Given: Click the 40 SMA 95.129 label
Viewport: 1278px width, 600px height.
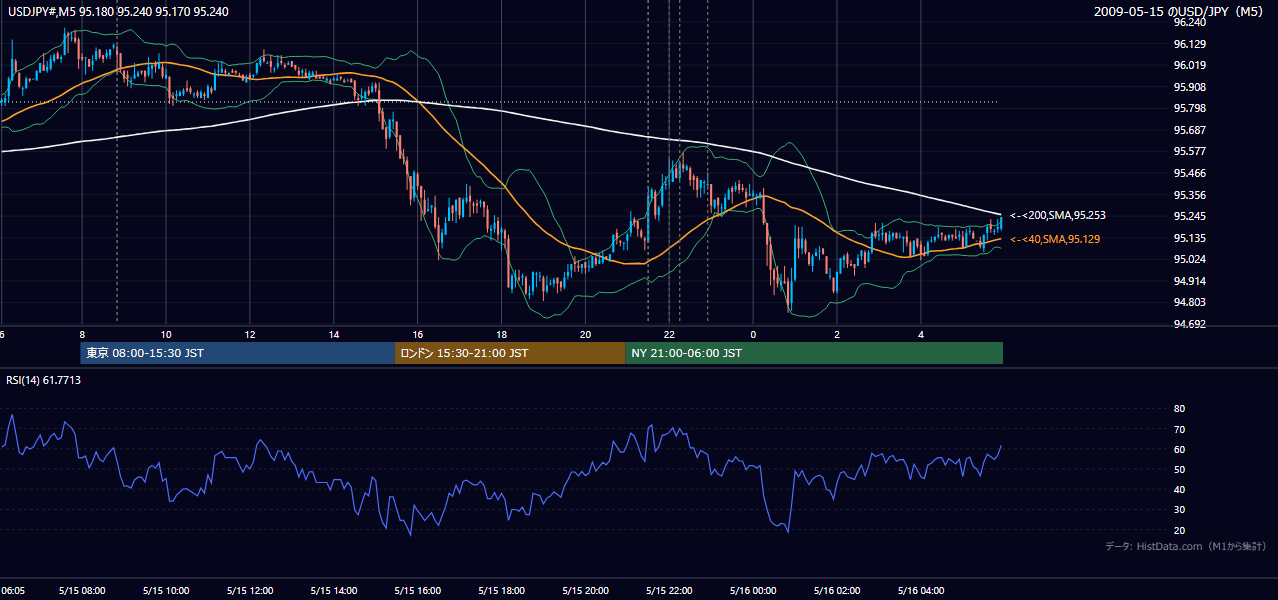Looking at the screenshot, I should (1054, 239).
